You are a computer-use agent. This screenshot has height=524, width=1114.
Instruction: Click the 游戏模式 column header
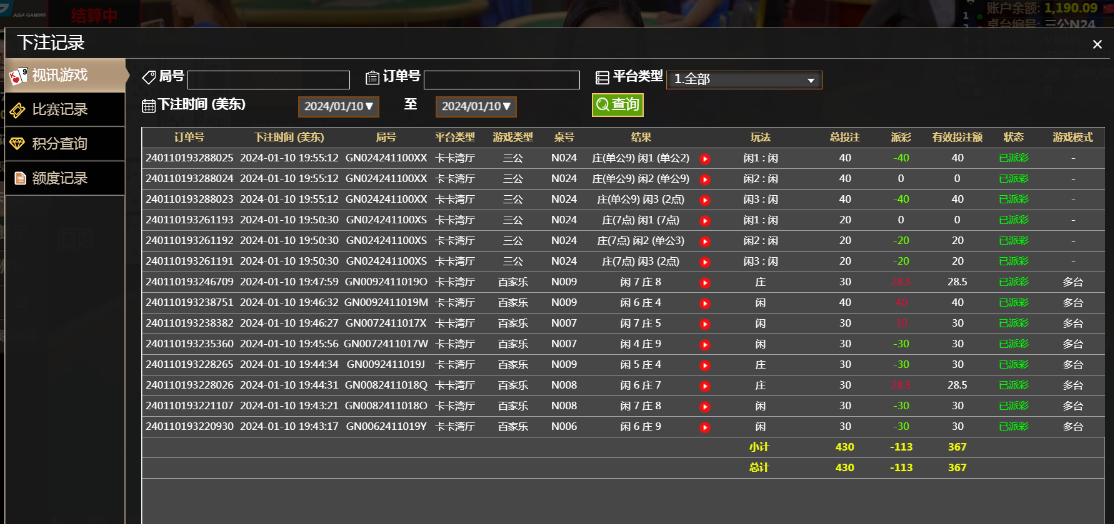tap(1073, 137)
